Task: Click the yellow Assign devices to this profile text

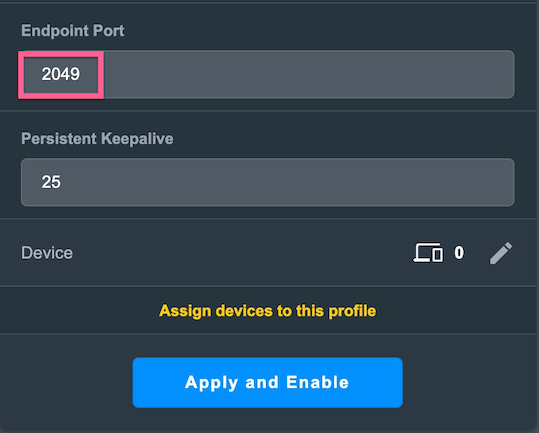Action: click(267, 311)
